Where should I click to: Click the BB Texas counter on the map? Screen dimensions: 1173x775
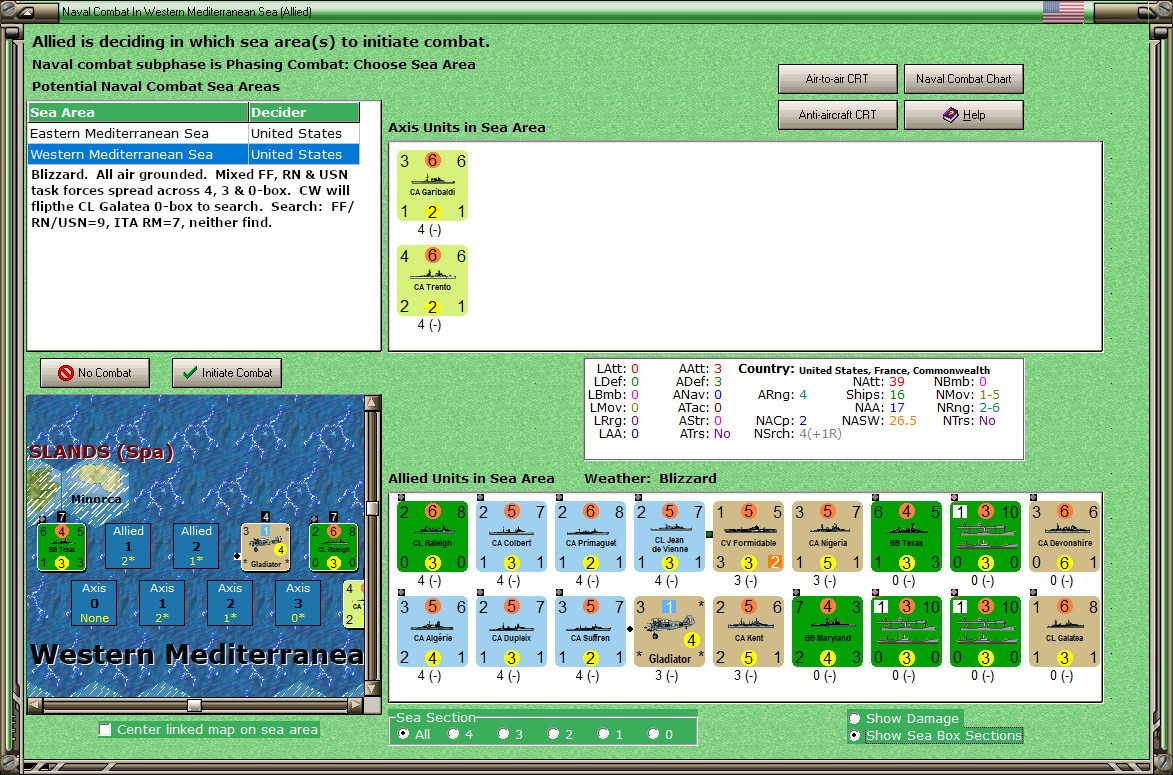pyautogui.click(x=61, y=547)
